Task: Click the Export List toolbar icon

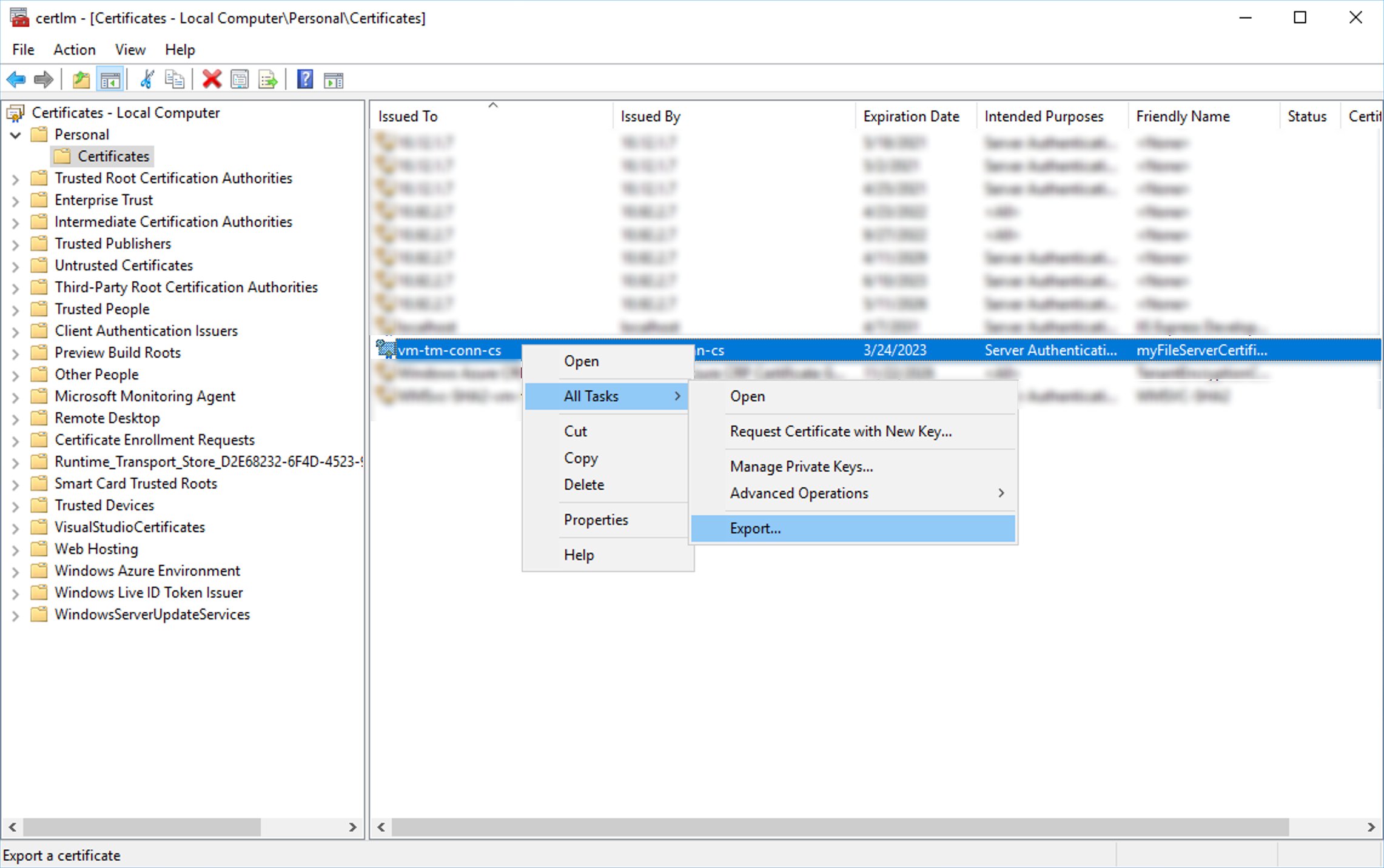Action: 267,79
